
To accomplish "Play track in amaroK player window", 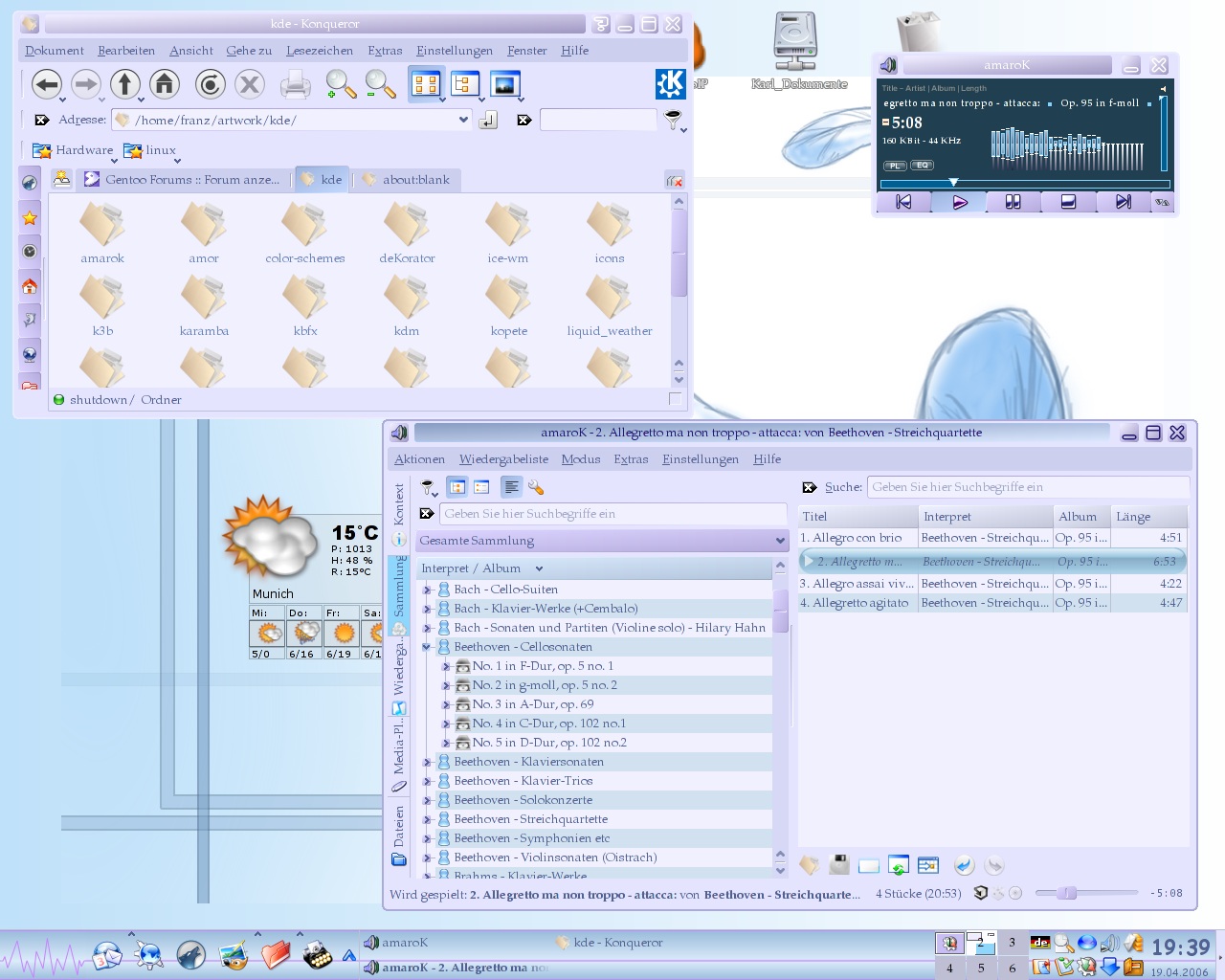I will click(x=960, y=202).
